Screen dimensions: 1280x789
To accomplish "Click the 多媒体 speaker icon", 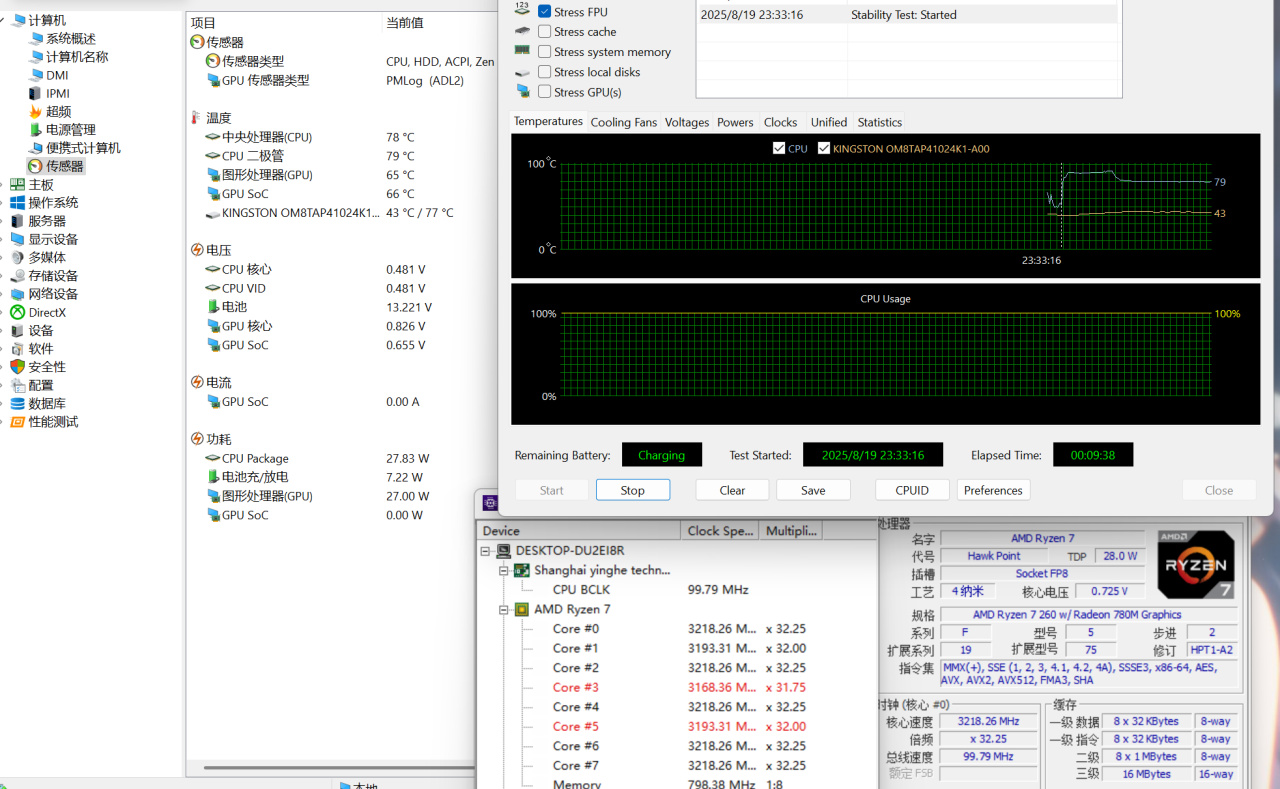I will click(x=18, y=257).
